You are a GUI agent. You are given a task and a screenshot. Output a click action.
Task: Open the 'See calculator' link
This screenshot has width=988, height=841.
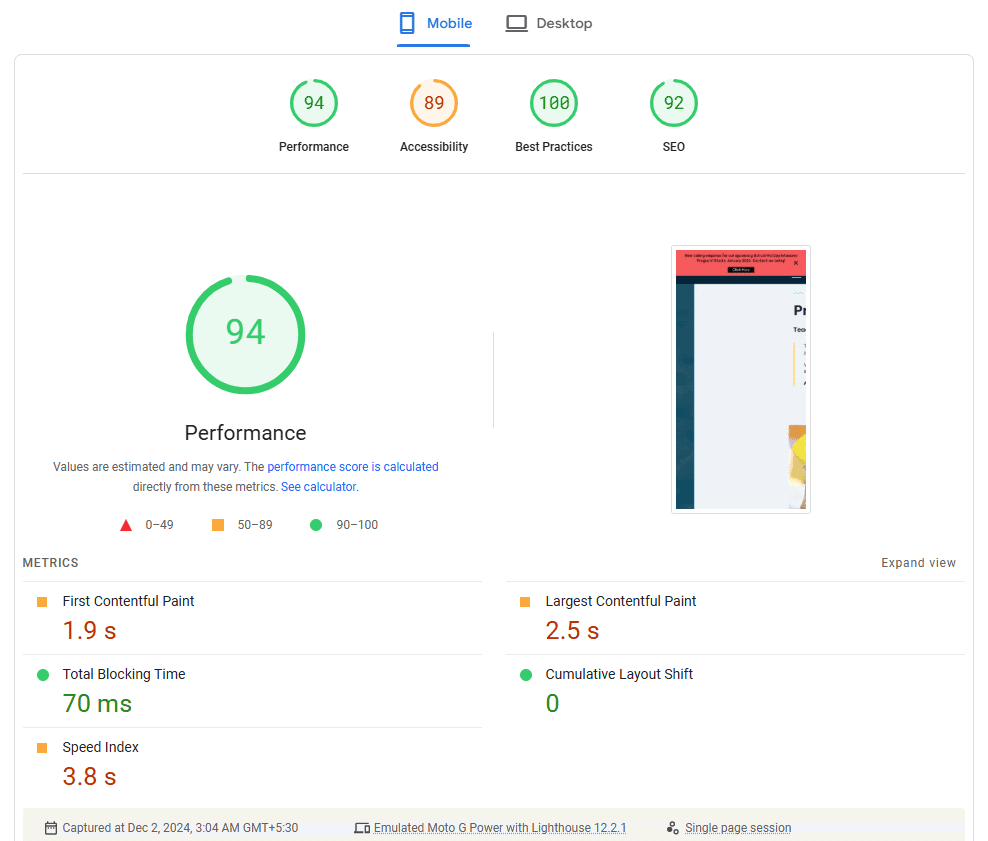(x=318, y=487)
